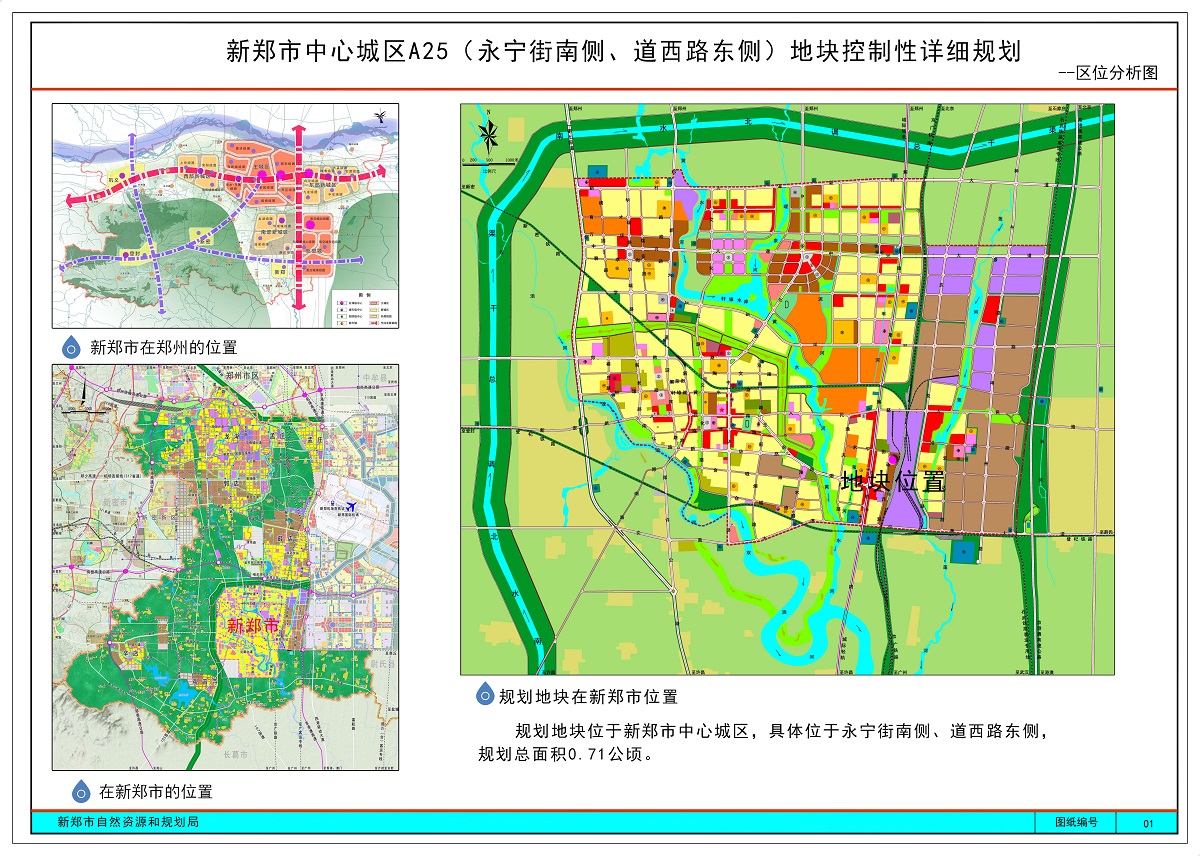Screen dimensions: 1200x856
Task: Click the upward tip of the red vertical axis arrow
Action: pyautogui.click(x=298, y=130)
